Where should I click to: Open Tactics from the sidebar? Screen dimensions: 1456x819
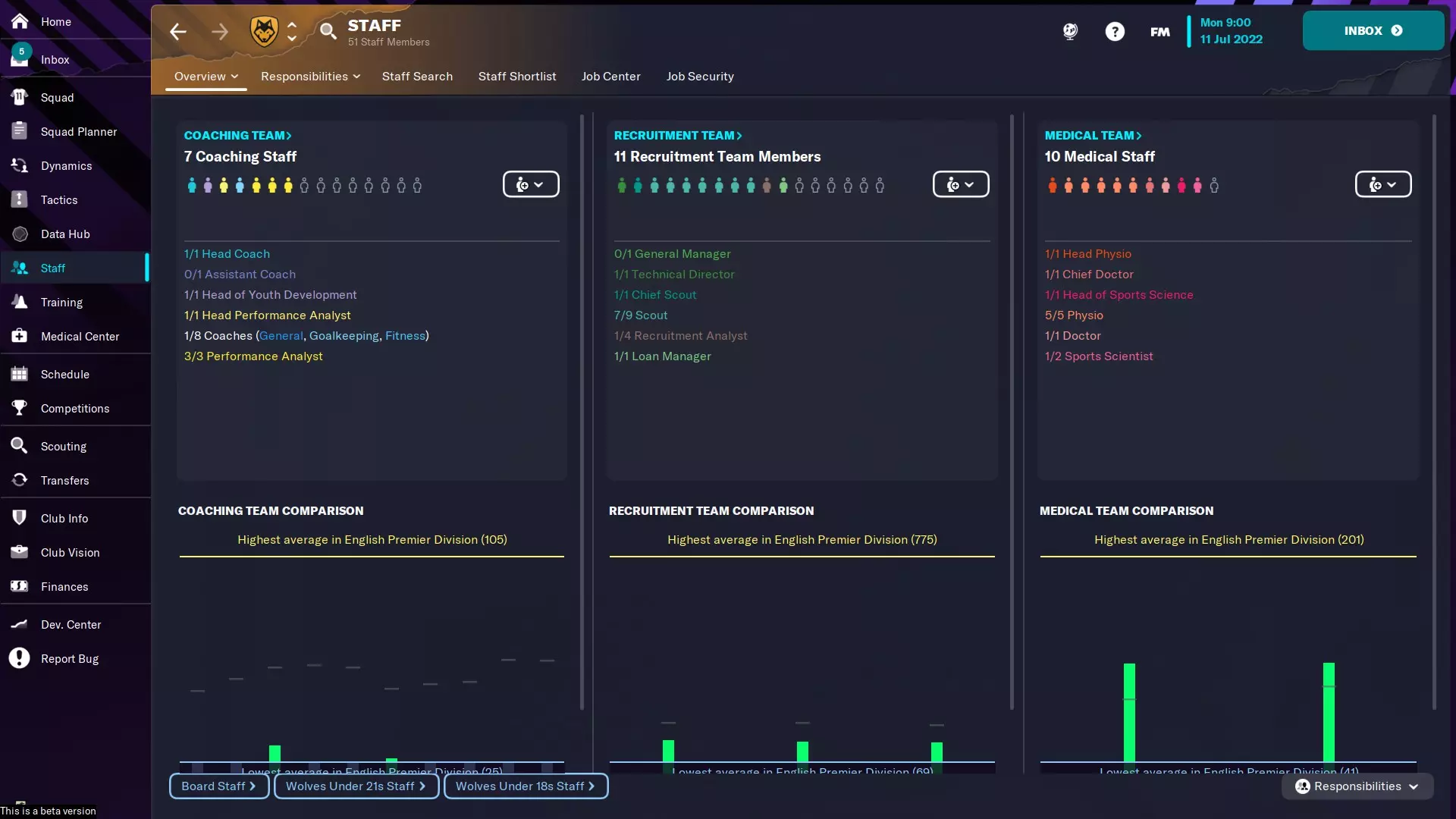point(59,200)
